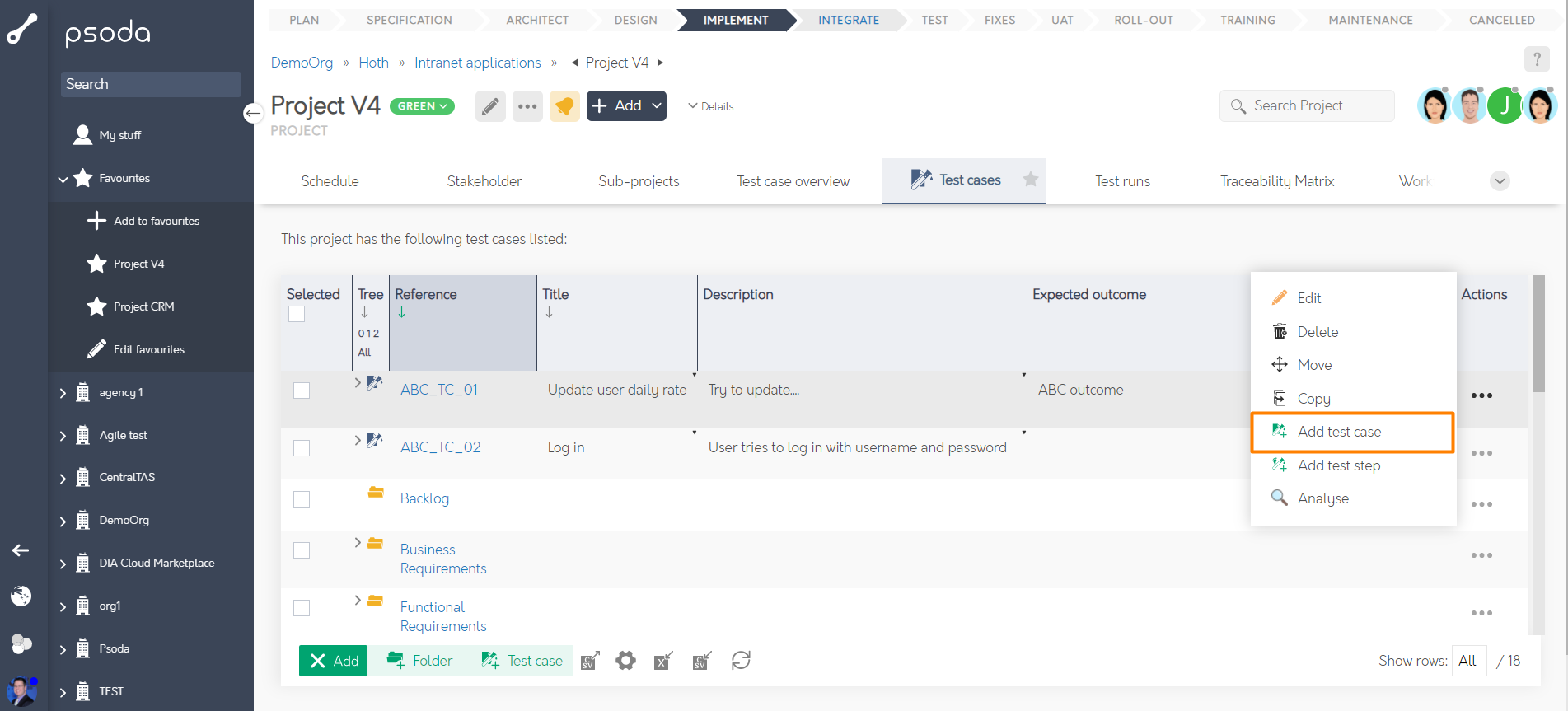Click the CSV icon right of Excel icon
Viewport: 1568px width, 711px height.
[701, 660]
